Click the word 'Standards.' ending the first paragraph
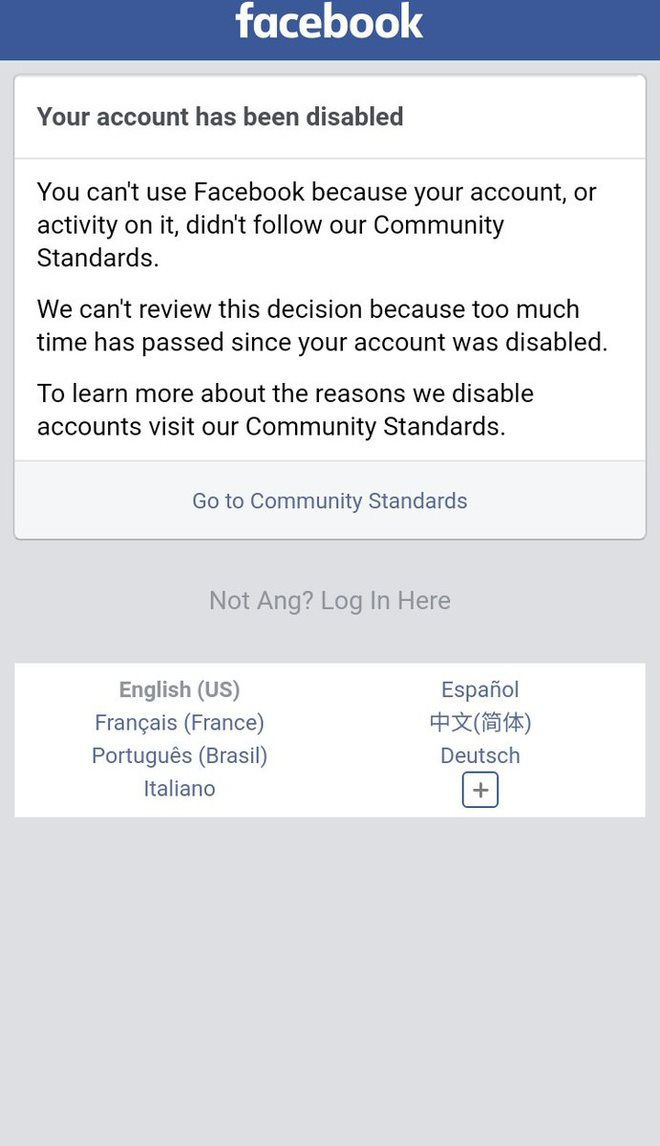The height and width of the screenshot is (1146, 660). tap(98, 258)
